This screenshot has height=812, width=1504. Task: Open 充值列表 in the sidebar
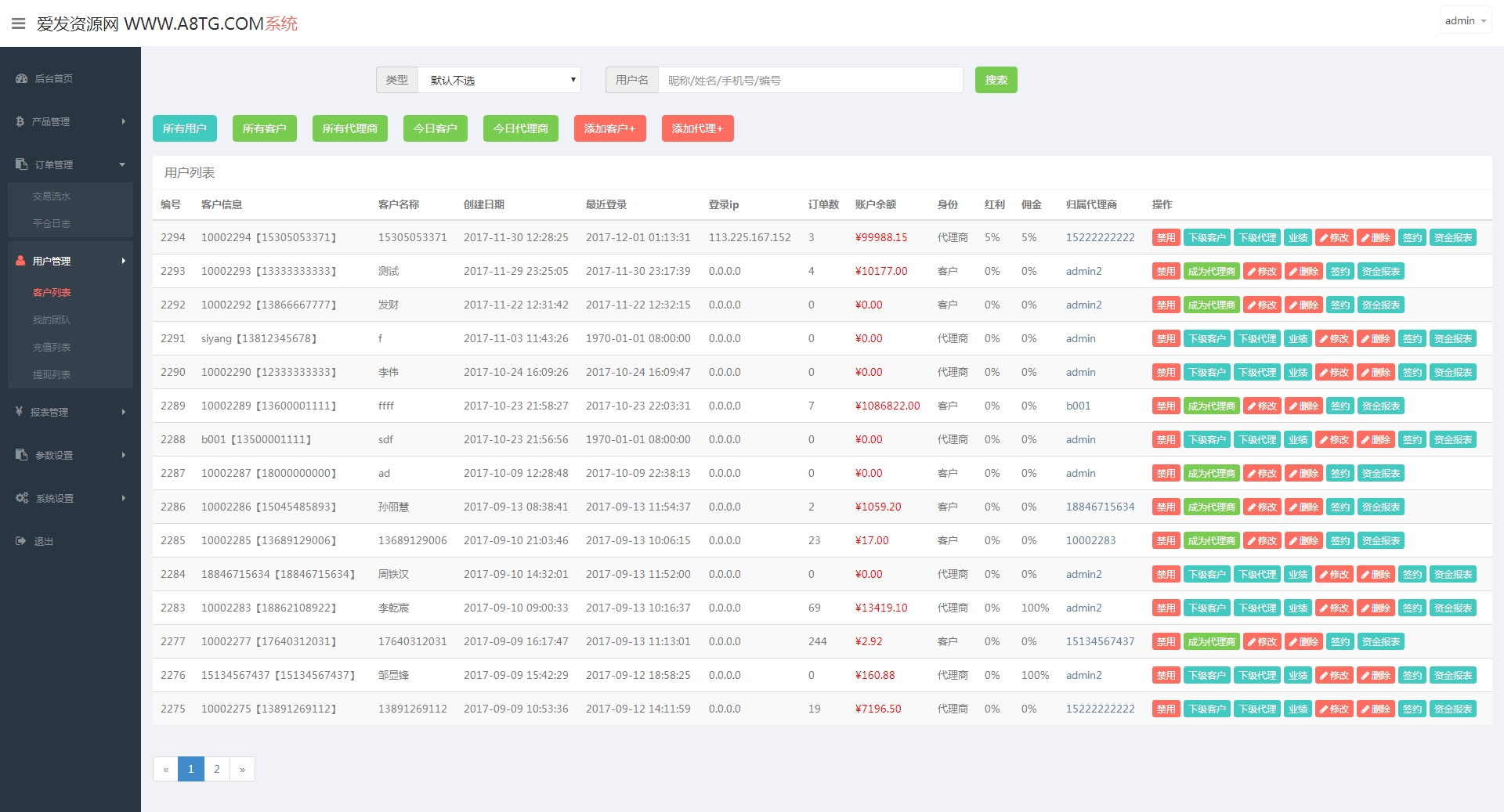(52, 347)
